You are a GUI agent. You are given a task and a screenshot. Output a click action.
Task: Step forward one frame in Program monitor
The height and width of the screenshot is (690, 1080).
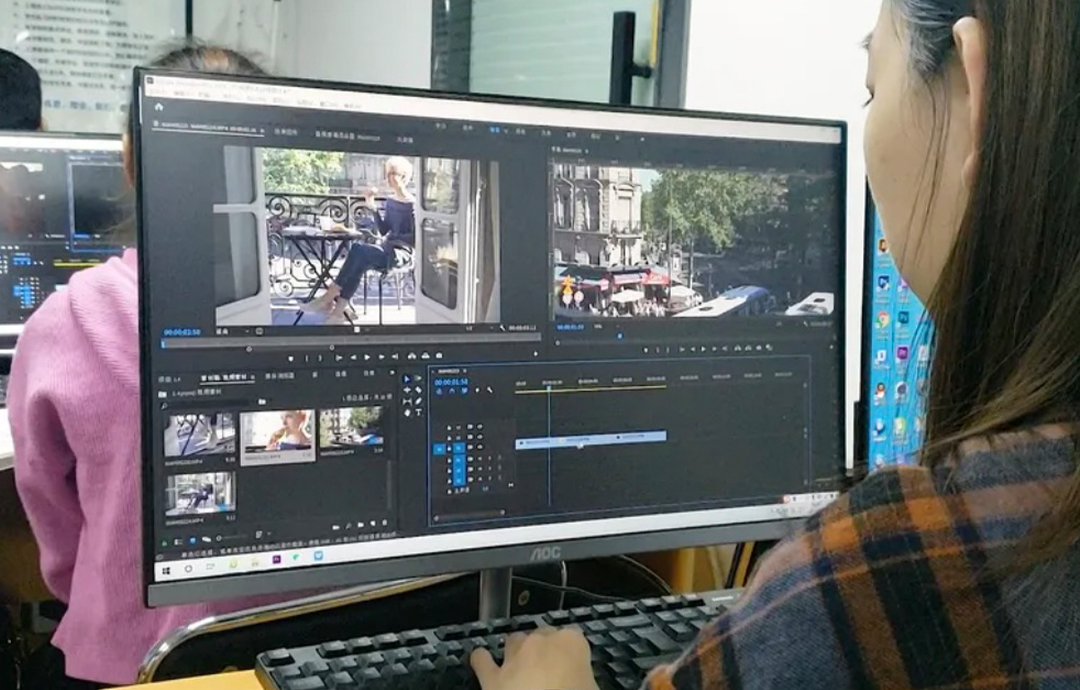(x=714, y=348)
